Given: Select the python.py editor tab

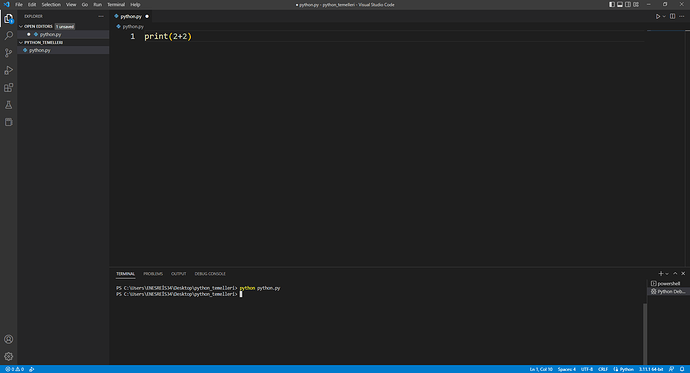Looking at the screenshot, I should pos(131,16).
